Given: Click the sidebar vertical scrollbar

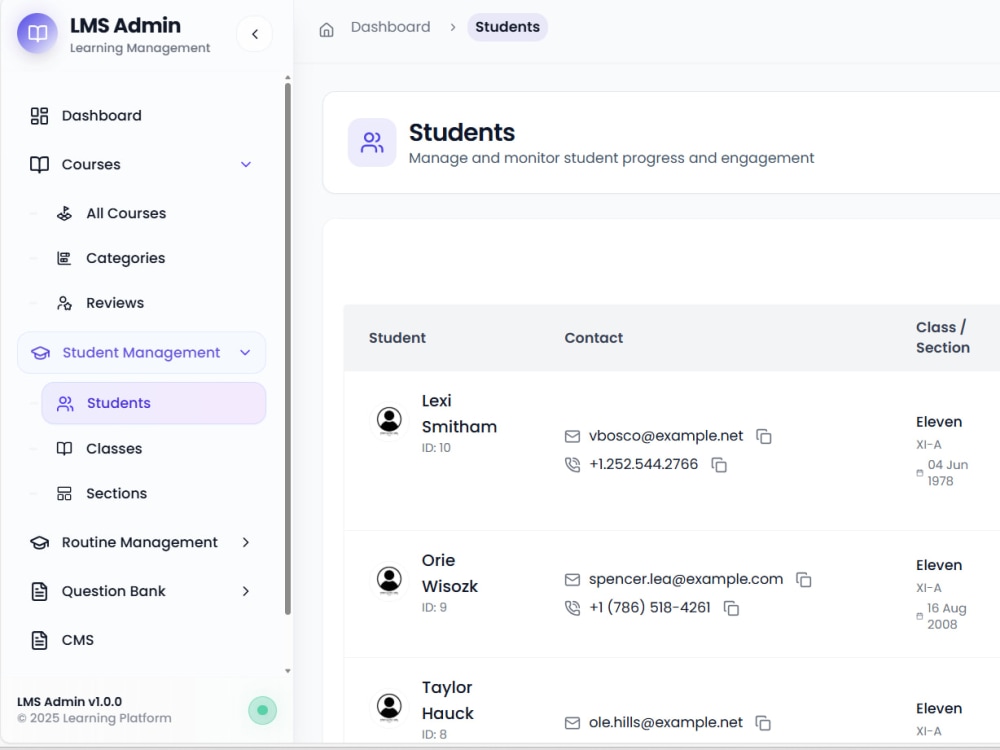Looking at the screenshot, I should tap(288, 348).
